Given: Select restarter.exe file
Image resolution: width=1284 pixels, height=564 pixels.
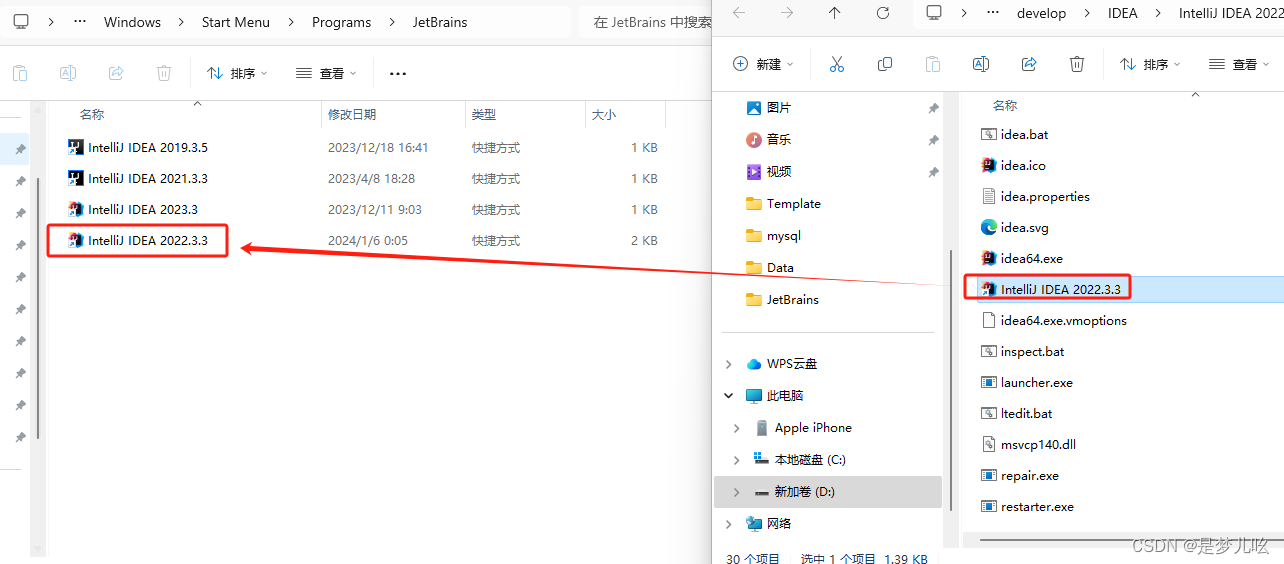Looking at the screenshot, I should tap(1027, 506).
